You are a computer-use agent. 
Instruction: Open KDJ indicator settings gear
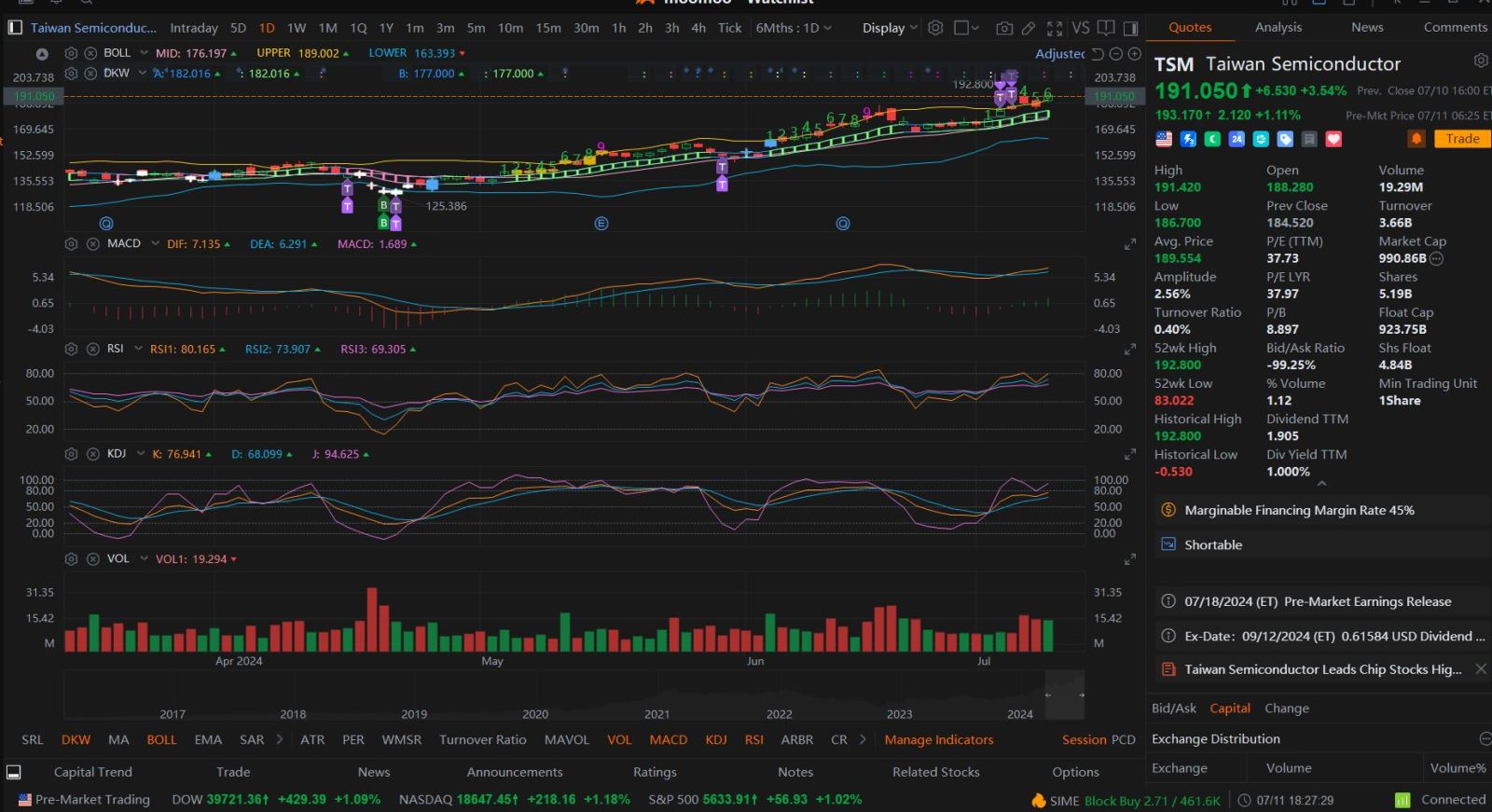71,454
